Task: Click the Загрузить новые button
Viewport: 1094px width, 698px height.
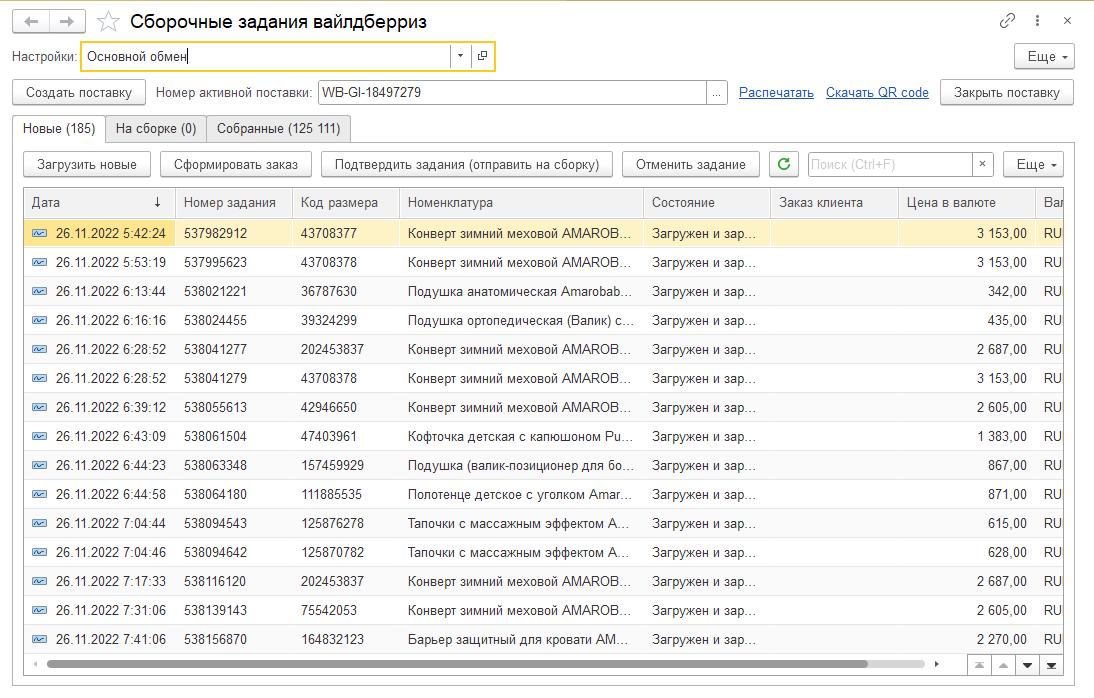Action: [x=87, y=164]
